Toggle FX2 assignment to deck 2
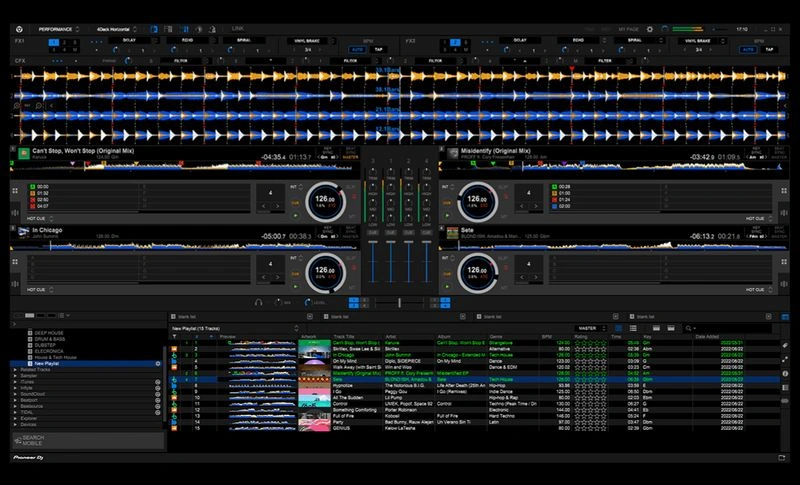Screen dimensions: 800x485 click(x=455, y=42)
